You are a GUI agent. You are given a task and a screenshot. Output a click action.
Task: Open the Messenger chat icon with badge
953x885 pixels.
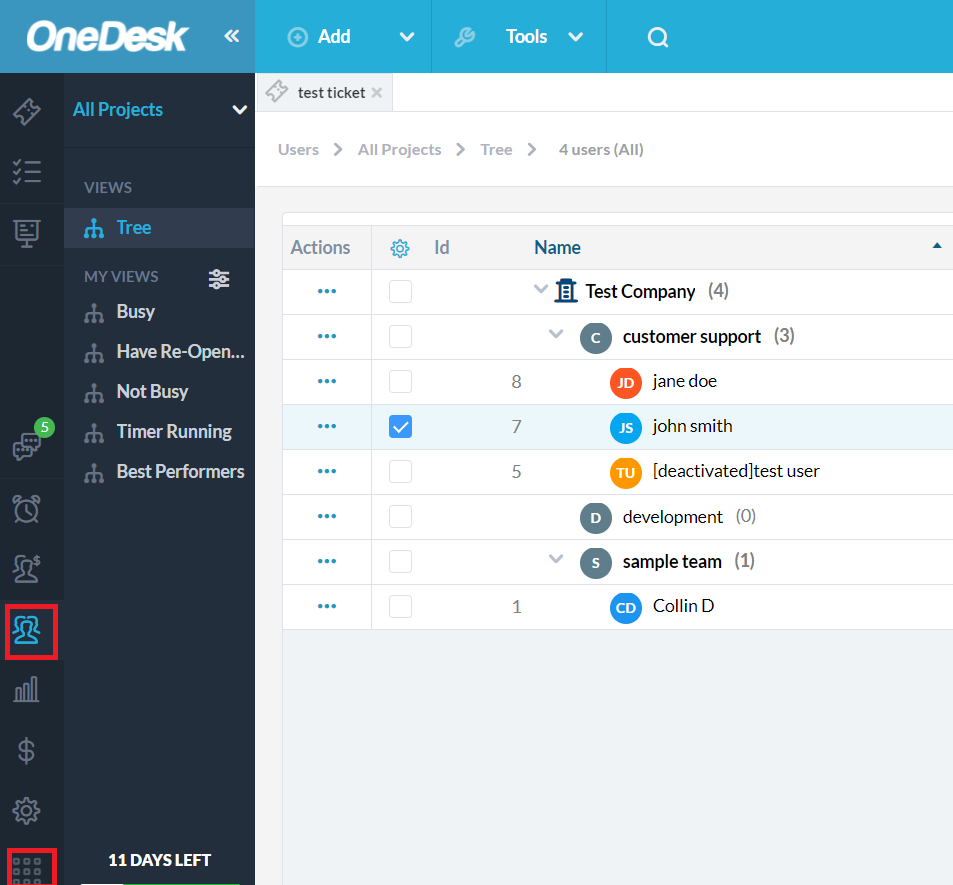(27, 446)
